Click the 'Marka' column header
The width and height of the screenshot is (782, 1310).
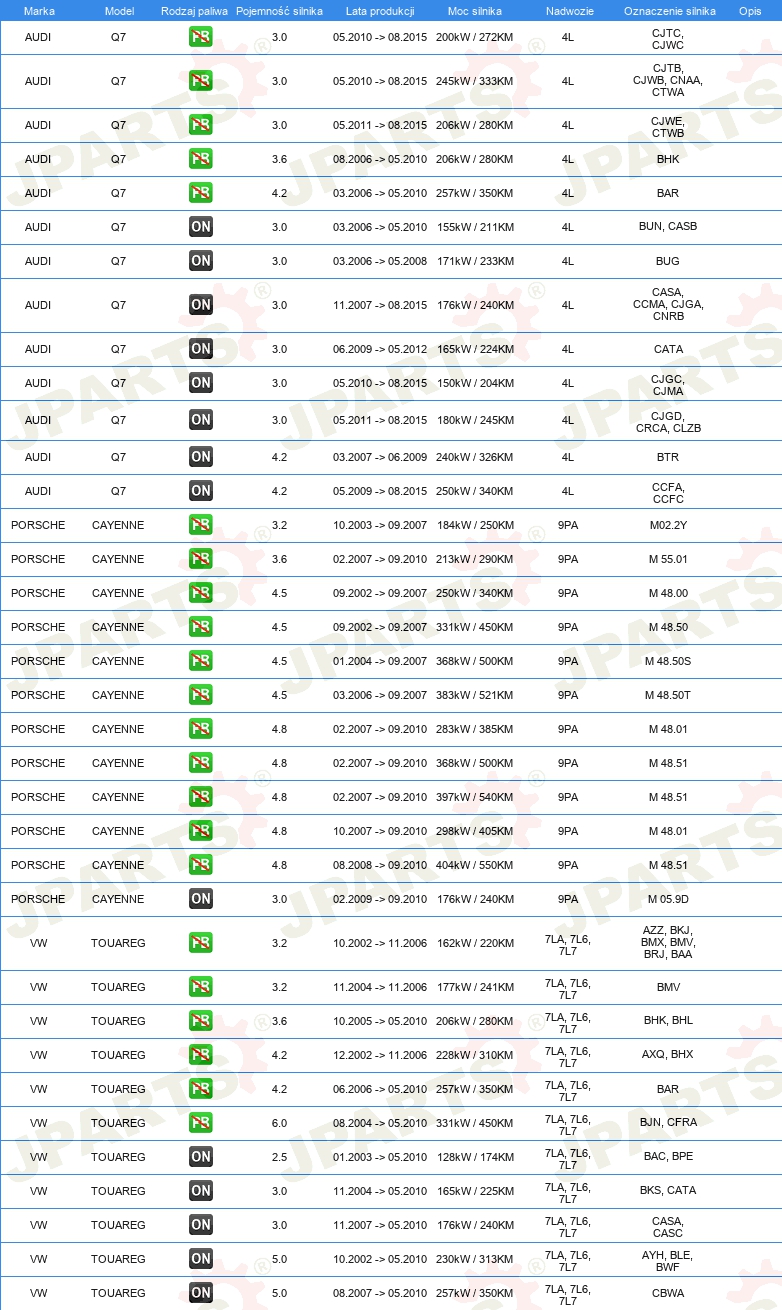[x=39, y=10]
